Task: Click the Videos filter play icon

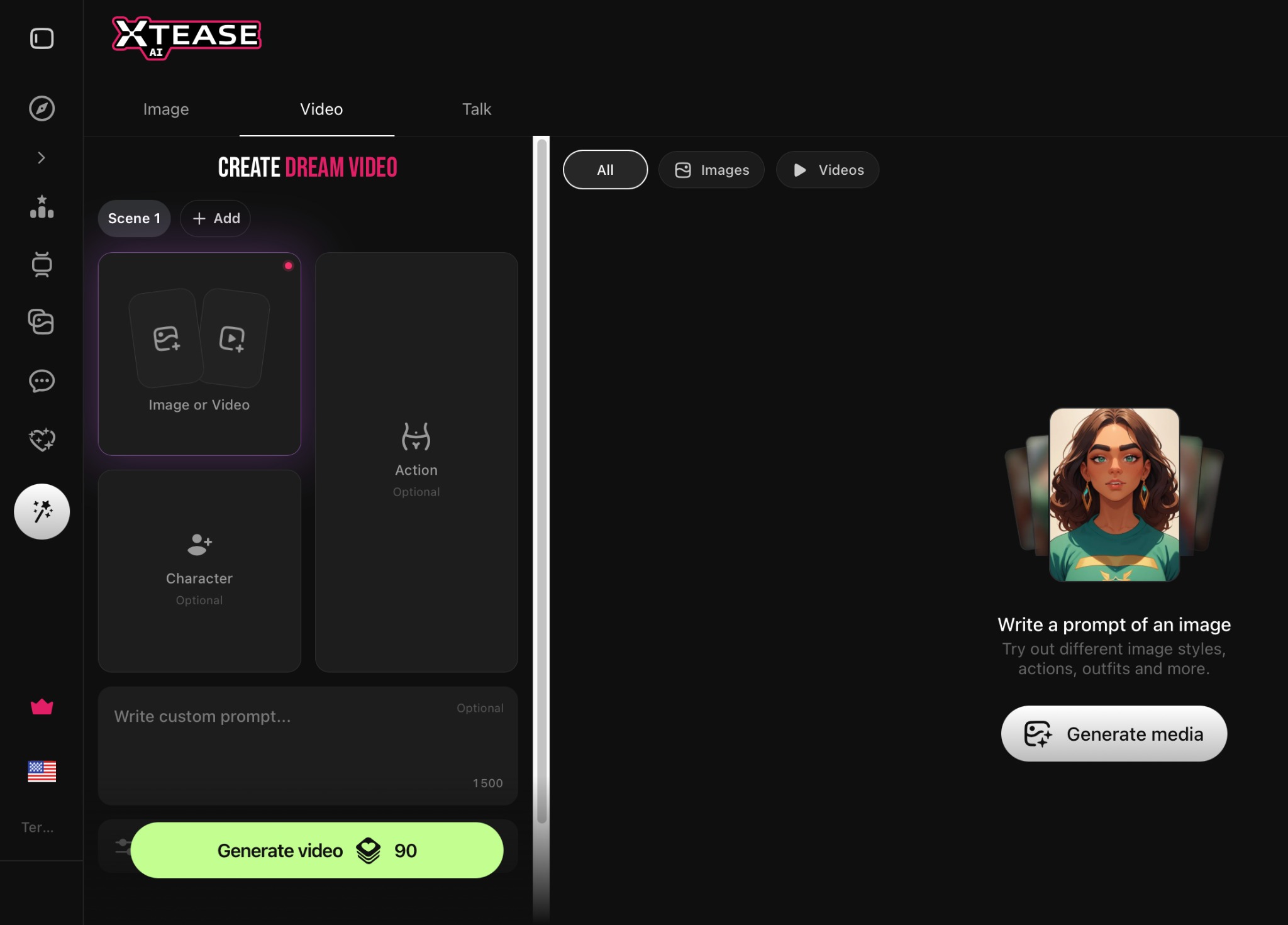Action: pos(799,170)
